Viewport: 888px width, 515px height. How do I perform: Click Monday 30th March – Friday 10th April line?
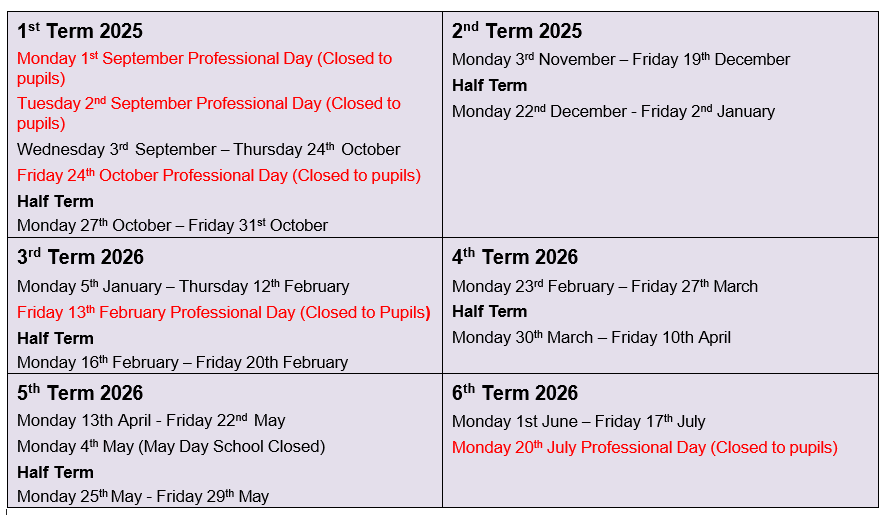(591, 338)
